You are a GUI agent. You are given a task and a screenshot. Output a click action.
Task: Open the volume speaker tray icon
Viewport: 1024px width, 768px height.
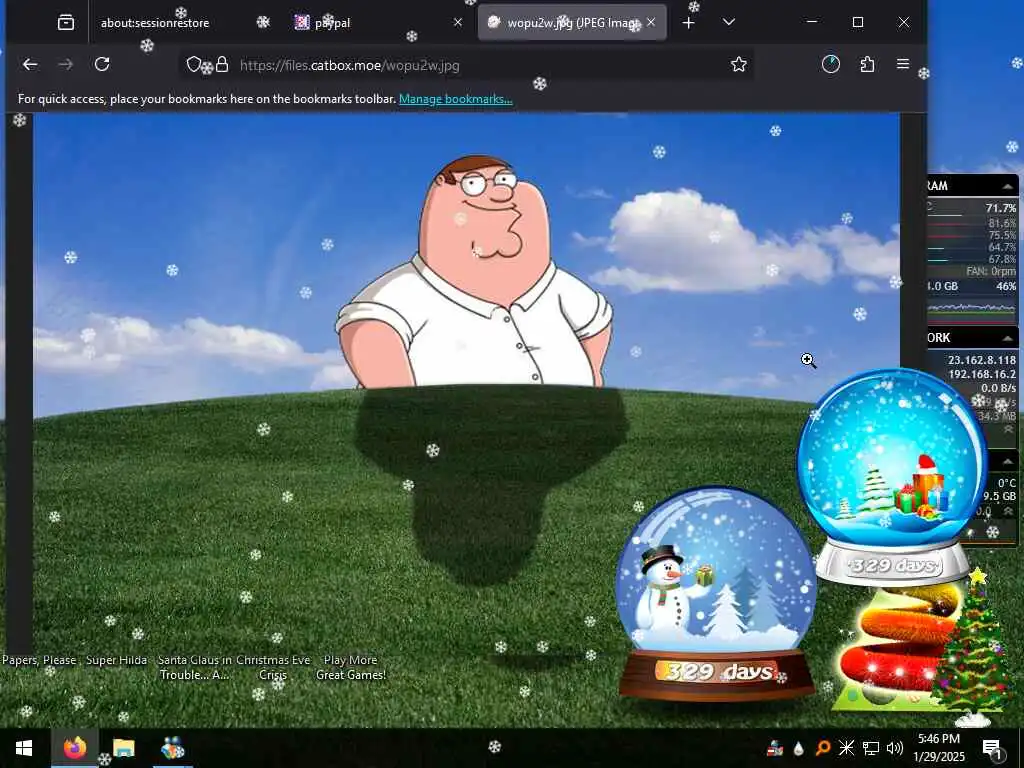[x=895, y=748]
